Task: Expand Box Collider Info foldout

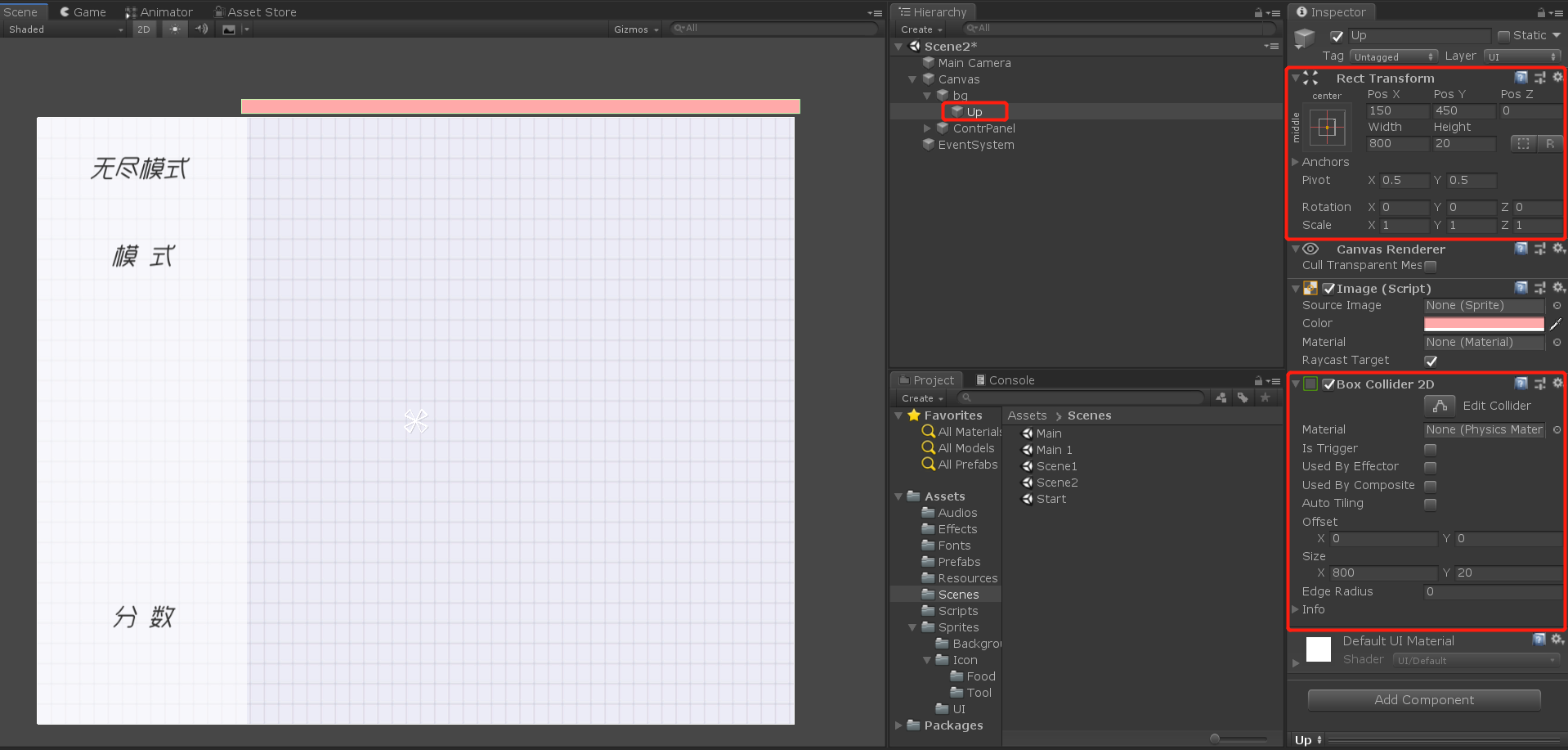Action: click(1295, 609)
